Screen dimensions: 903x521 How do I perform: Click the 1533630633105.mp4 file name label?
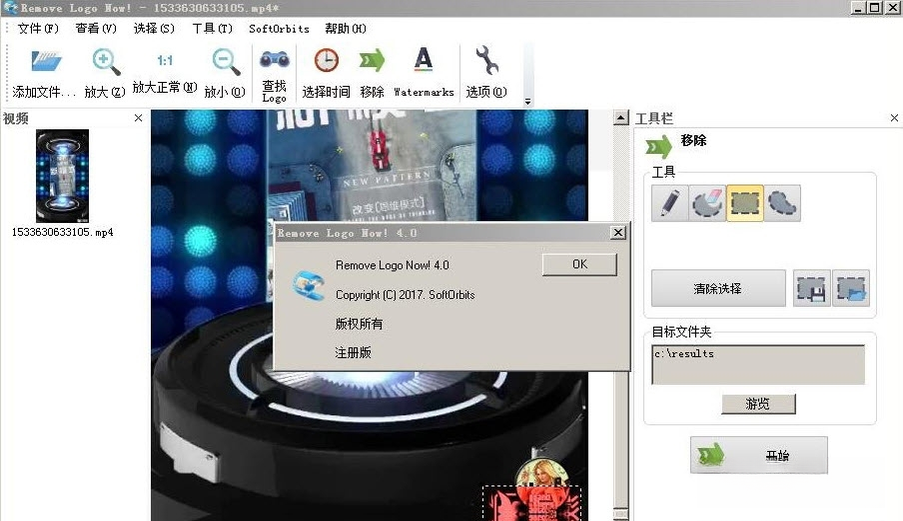click(62, 233)
